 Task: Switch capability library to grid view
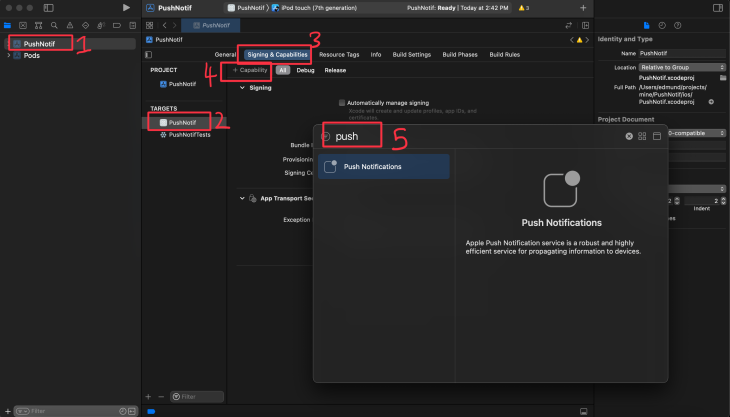point(642,136)
